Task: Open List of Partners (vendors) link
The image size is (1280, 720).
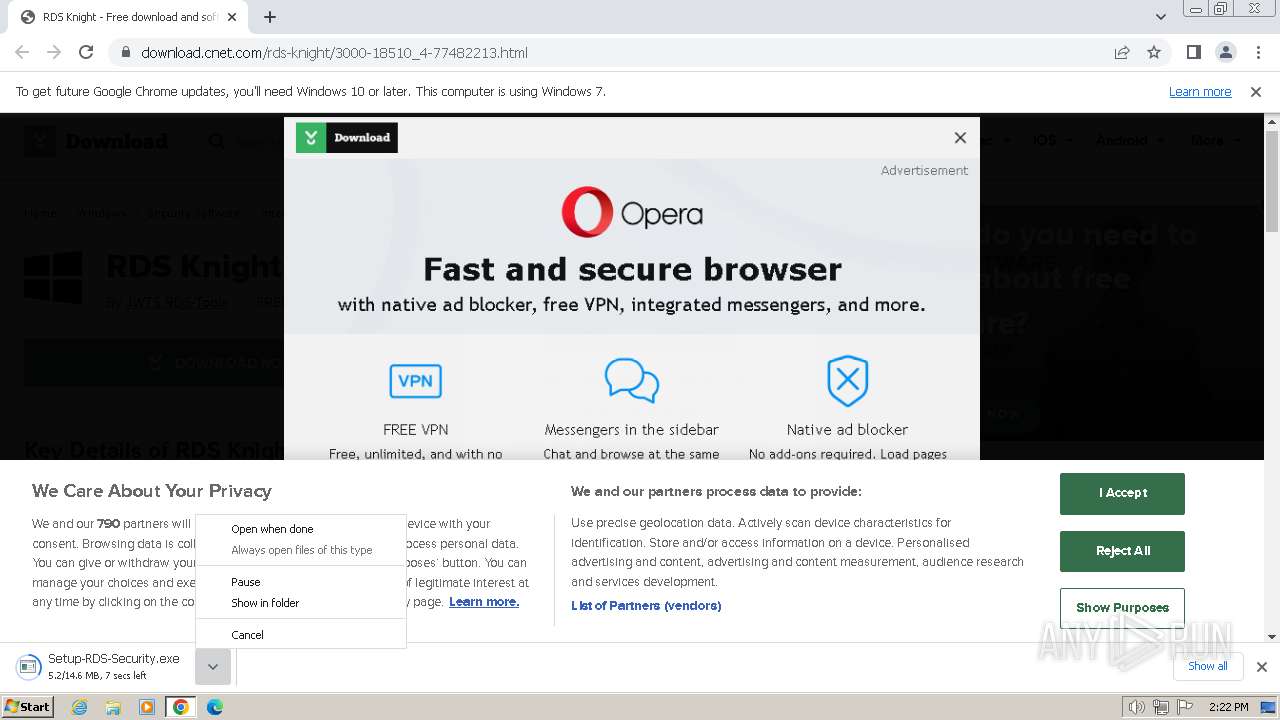Action: (x=646, y=606)
